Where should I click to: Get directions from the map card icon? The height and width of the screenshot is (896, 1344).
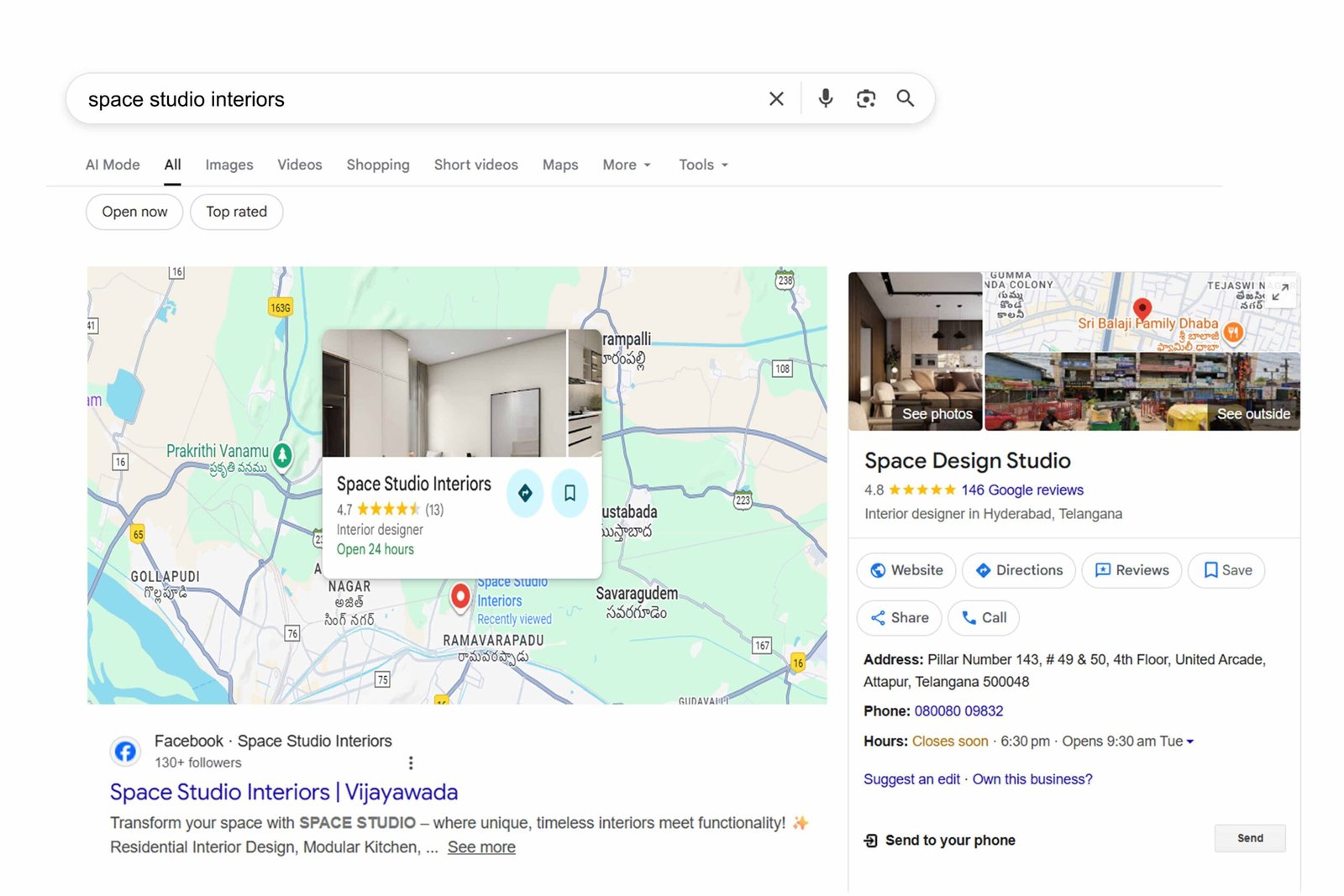(x=525, y=494)
